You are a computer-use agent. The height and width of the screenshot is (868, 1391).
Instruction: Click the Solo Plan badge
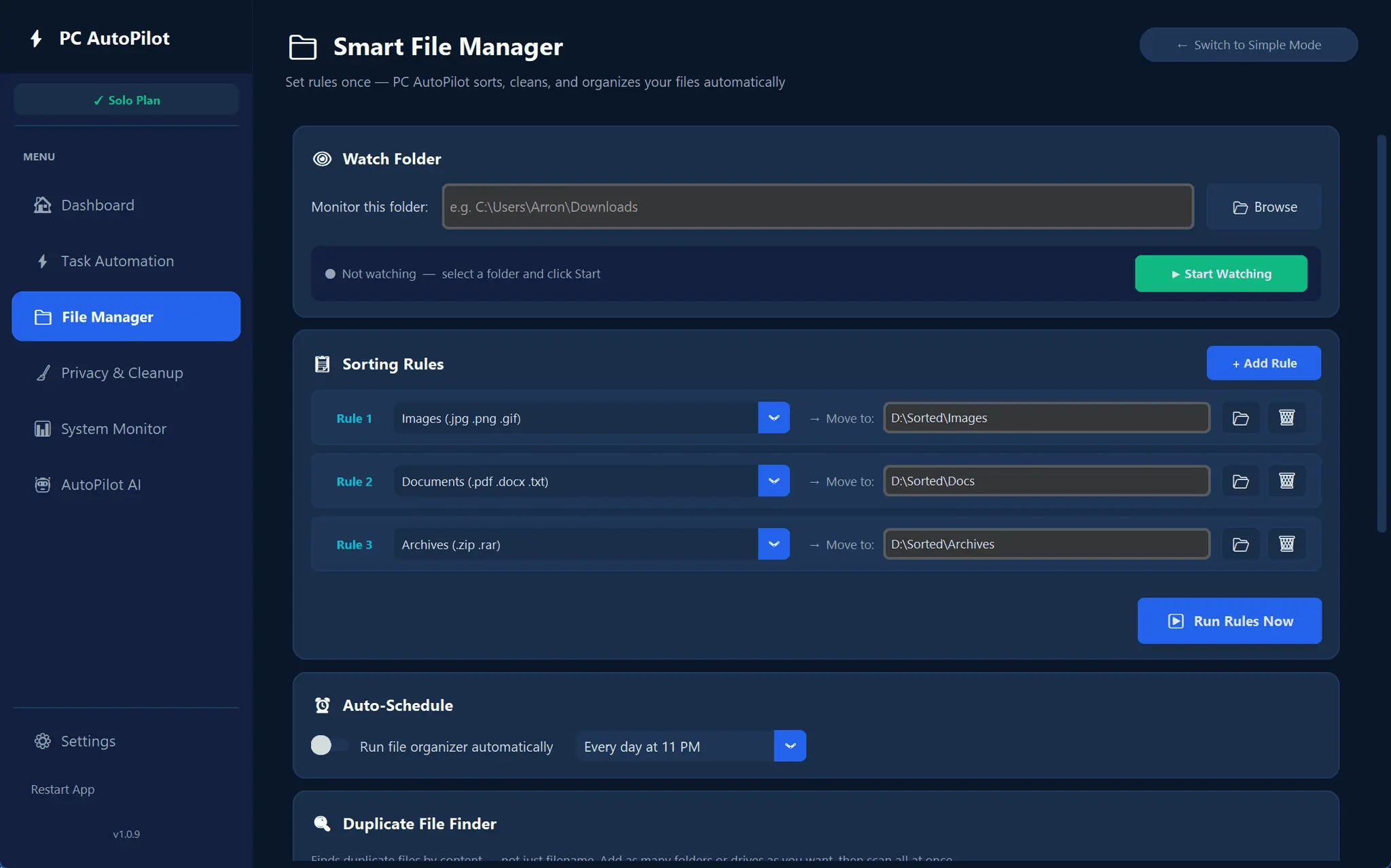click(x=126, y=100)
